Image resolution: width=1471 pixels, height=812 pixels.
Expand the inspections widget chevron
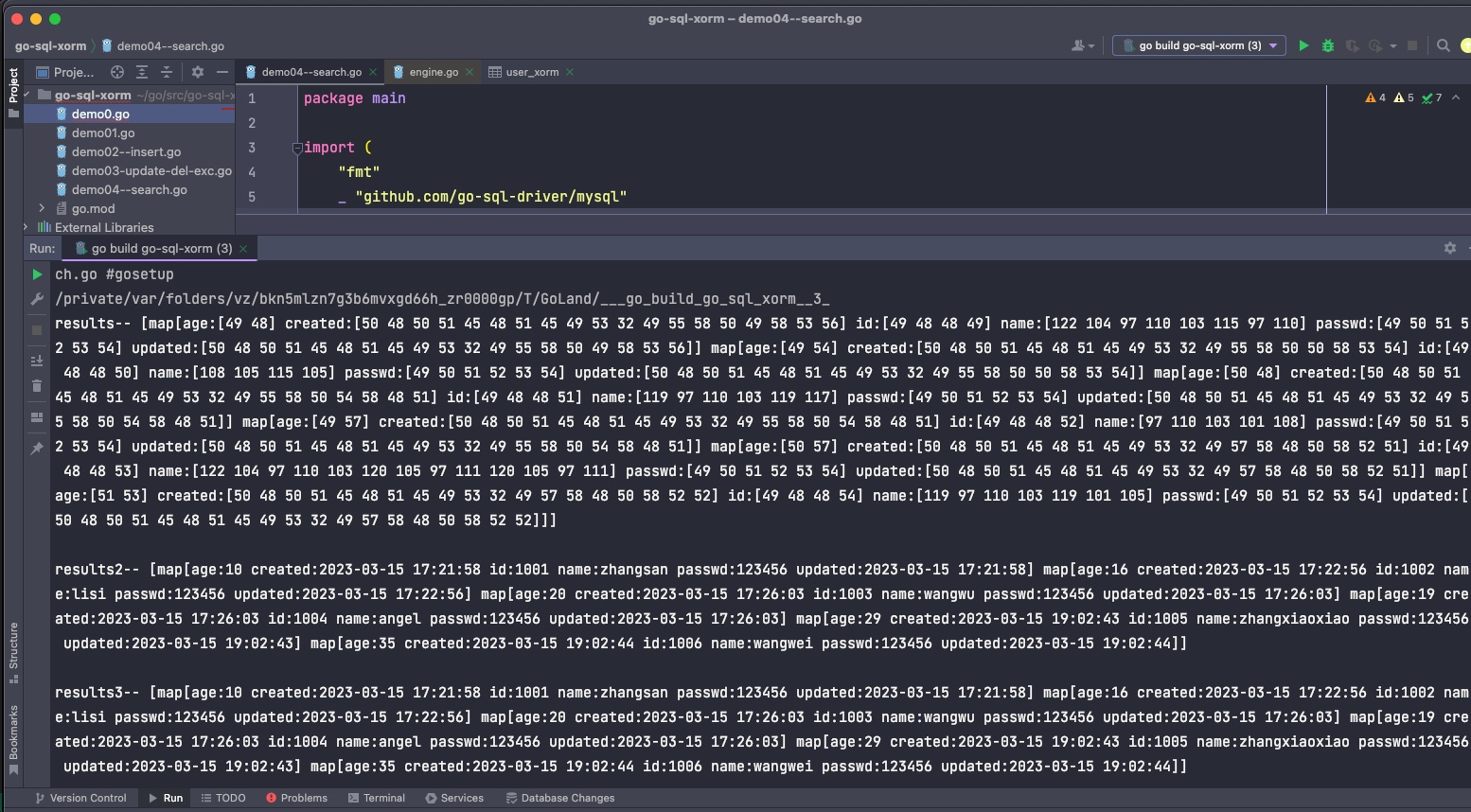(1456, 97)
